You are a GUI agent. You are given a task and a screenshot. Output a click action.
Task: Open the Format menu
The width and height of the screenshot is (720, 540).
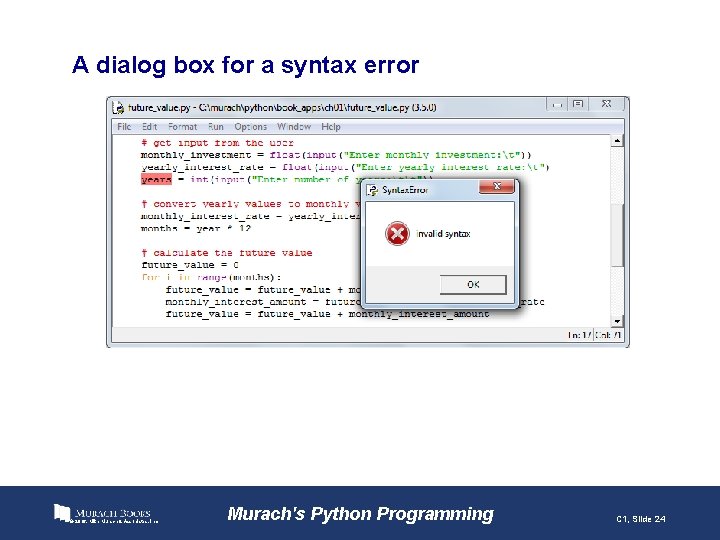pyautogui.click(x=182, y=127)
